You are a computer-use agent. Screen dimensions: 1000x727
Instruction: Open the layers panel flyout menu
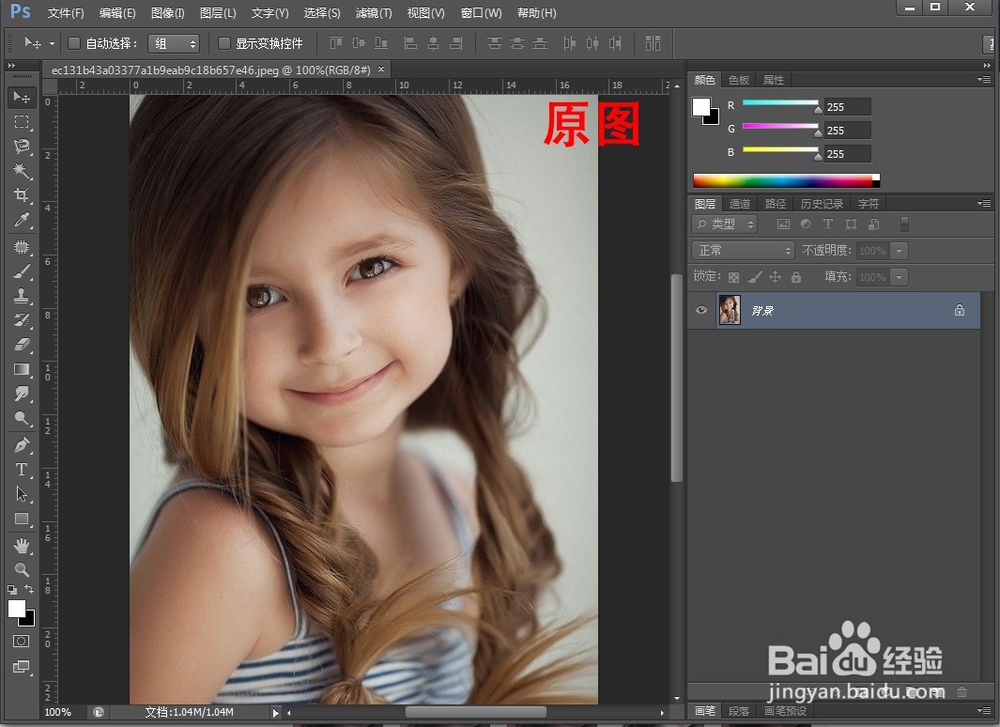(x=984, y=203)
